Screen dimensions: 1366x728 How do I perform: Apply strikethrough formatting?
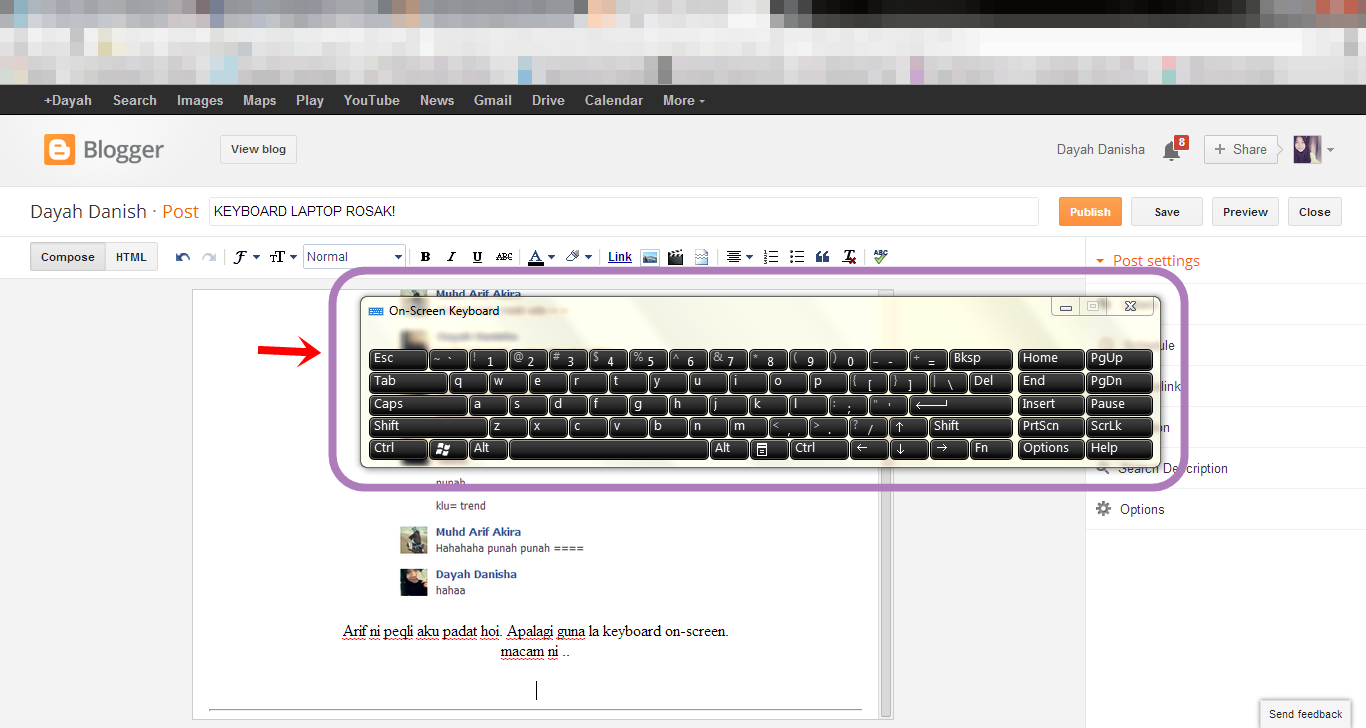pos(504,257)
